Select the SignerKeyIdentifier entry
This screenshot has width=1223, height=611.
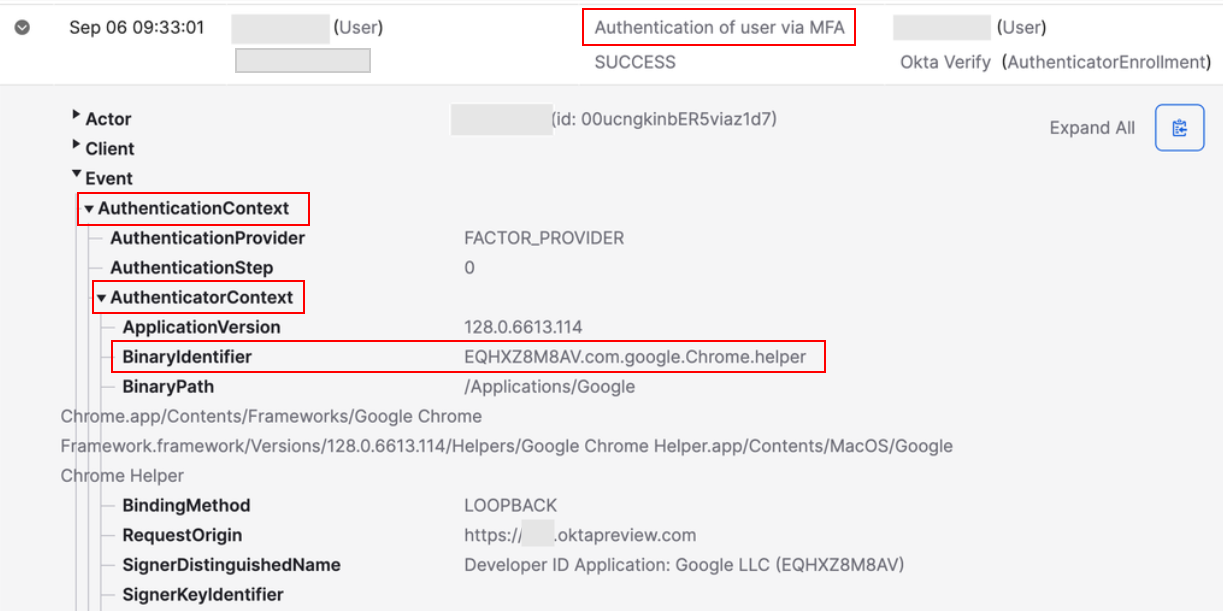click(x=203, y=594)
